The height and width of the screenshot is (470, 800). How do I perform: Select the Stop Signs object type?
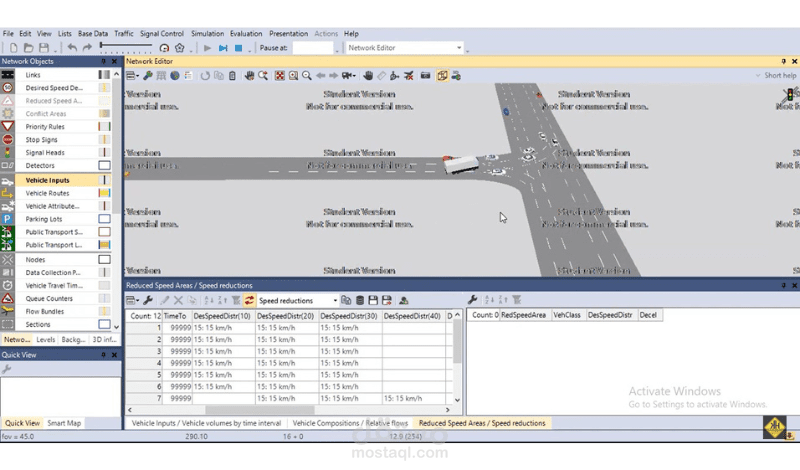click(41, 140)
